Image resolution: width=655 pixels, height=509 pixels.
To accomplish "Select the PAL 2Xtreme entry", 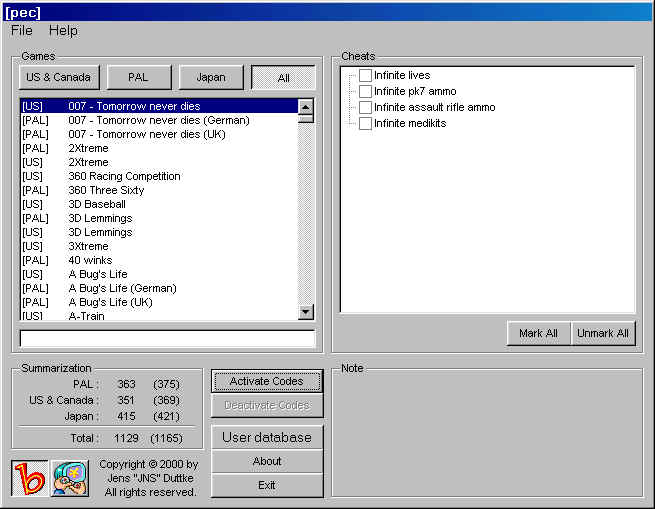I will tap(159, 148).
